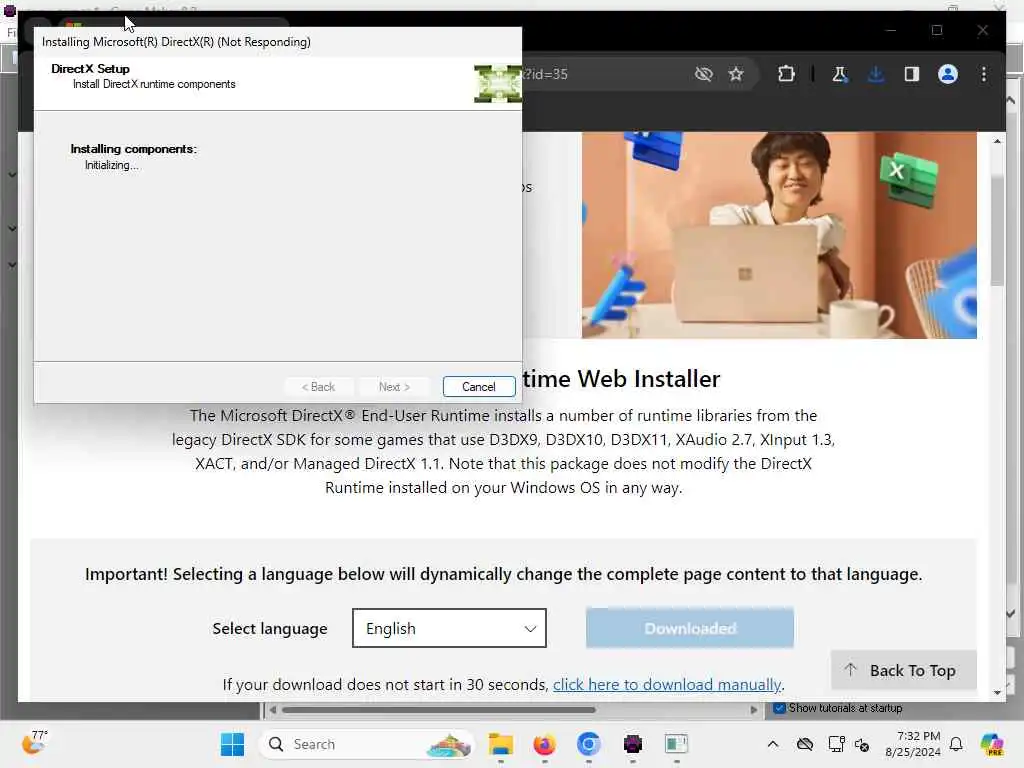The width and height of the screenshot is (1024, 768).
Task: Click the Web Installer page heading
Action: pyautogui.click(x=621, y=379)
